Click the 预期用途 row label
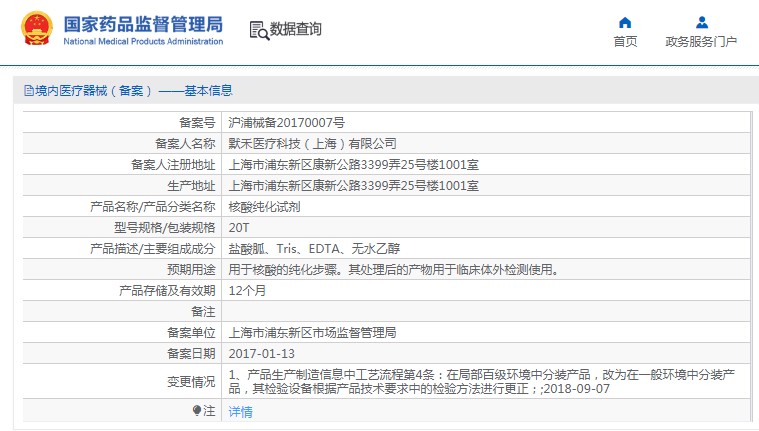The width and height of the screenshot is (759, 431). tap(191, 270)
